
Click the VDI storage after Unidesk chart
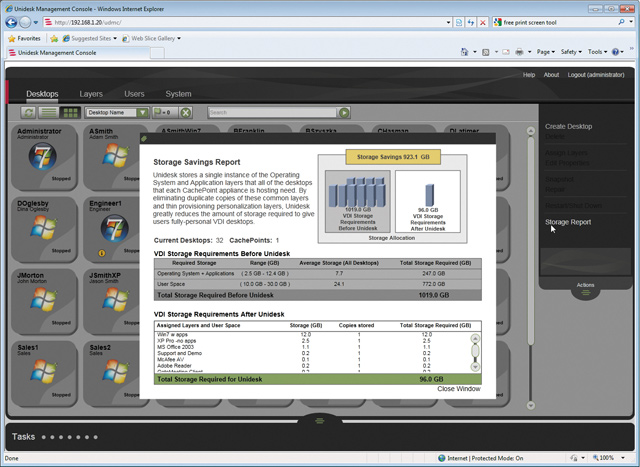point(428,201)
